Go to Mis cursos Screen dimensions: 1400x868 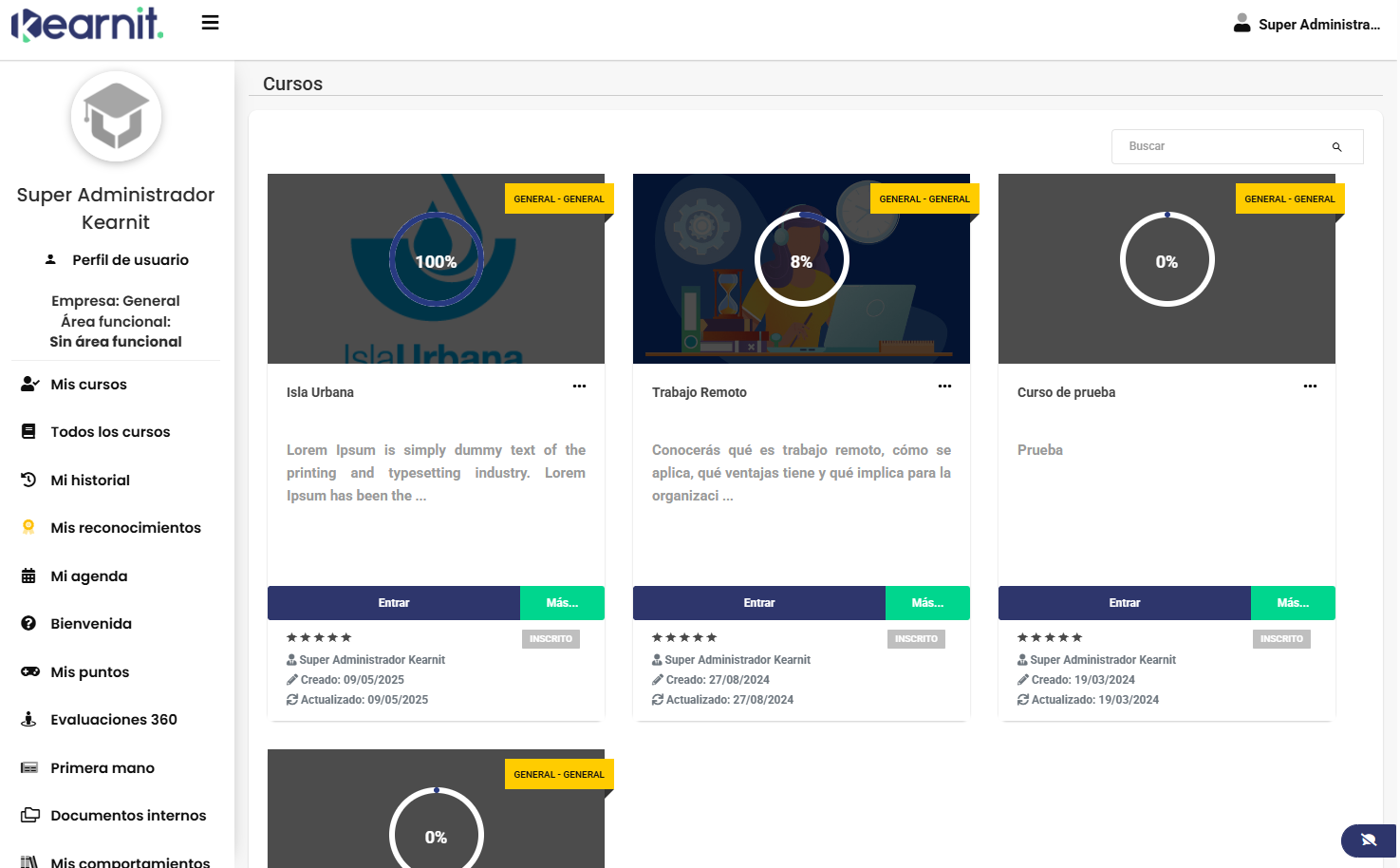coord(88,384)
